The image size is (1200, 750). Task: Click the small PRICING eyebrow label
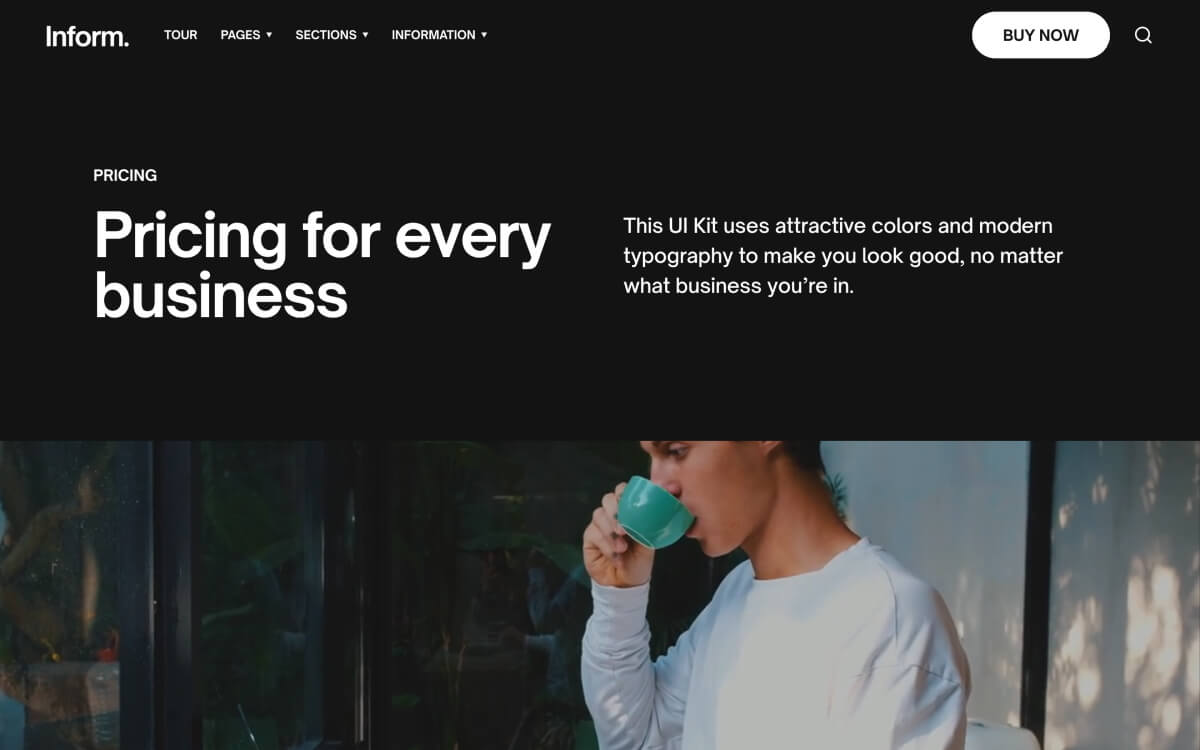125,175
